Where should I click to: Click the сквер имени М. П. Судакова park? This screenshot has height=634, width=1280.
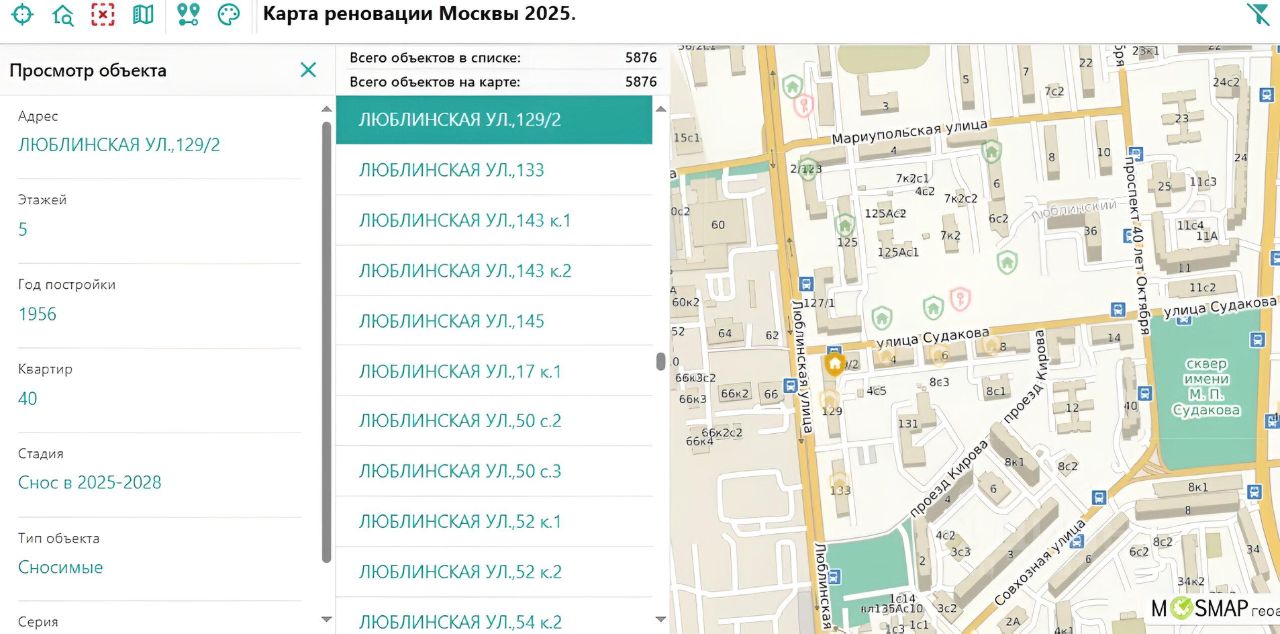[1206, 388]
